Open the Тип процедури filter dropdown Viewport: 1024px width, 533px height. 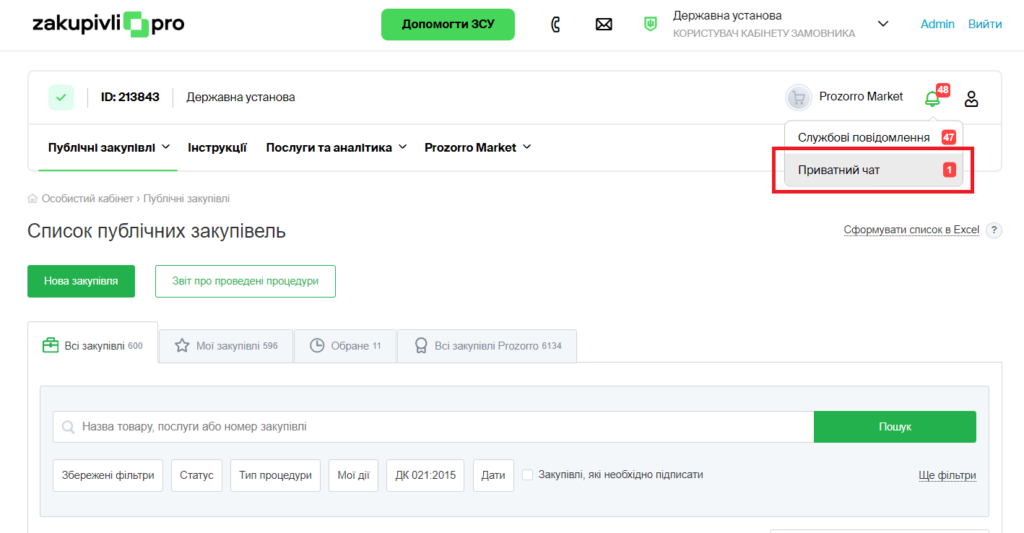(275, 475)
